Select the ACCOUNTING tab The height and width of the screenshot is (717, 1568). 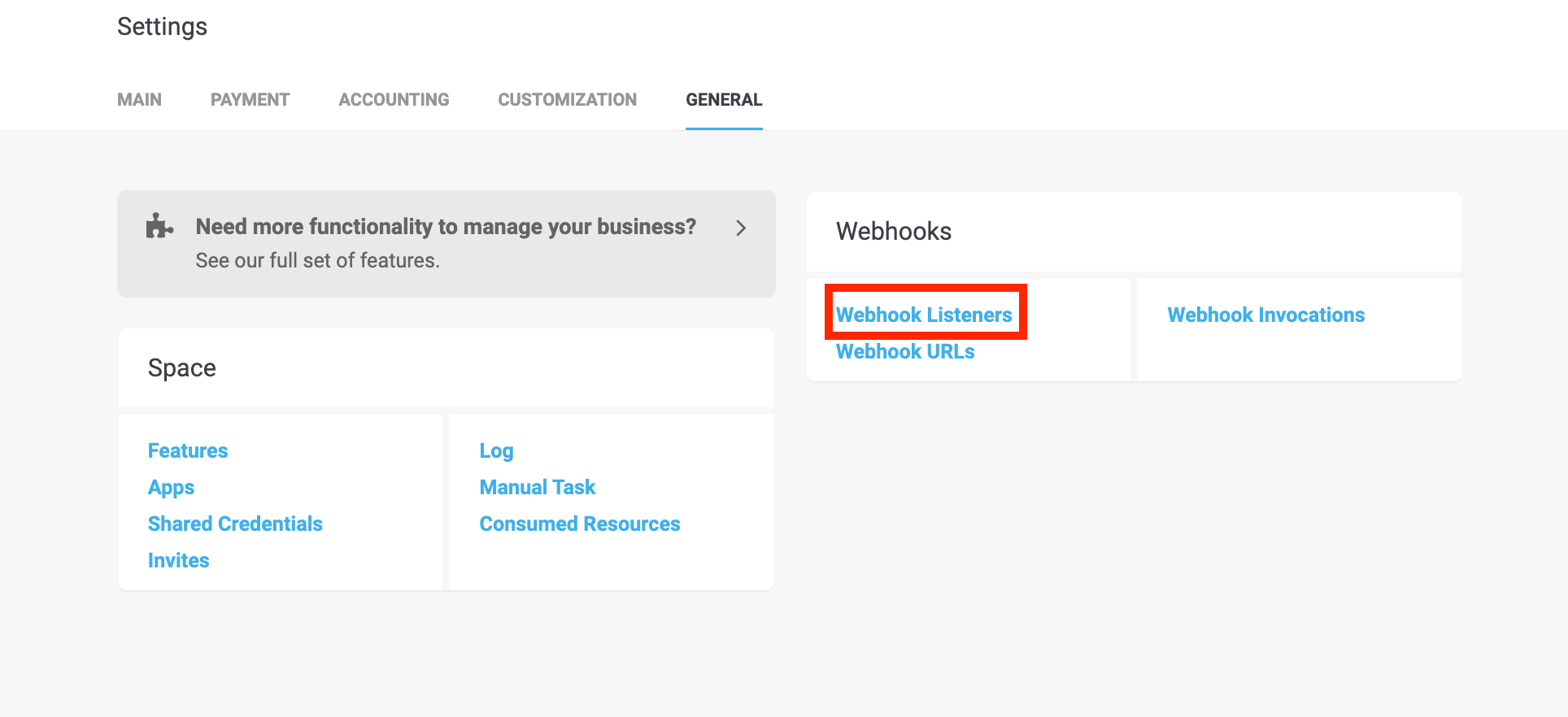point(394,100)
